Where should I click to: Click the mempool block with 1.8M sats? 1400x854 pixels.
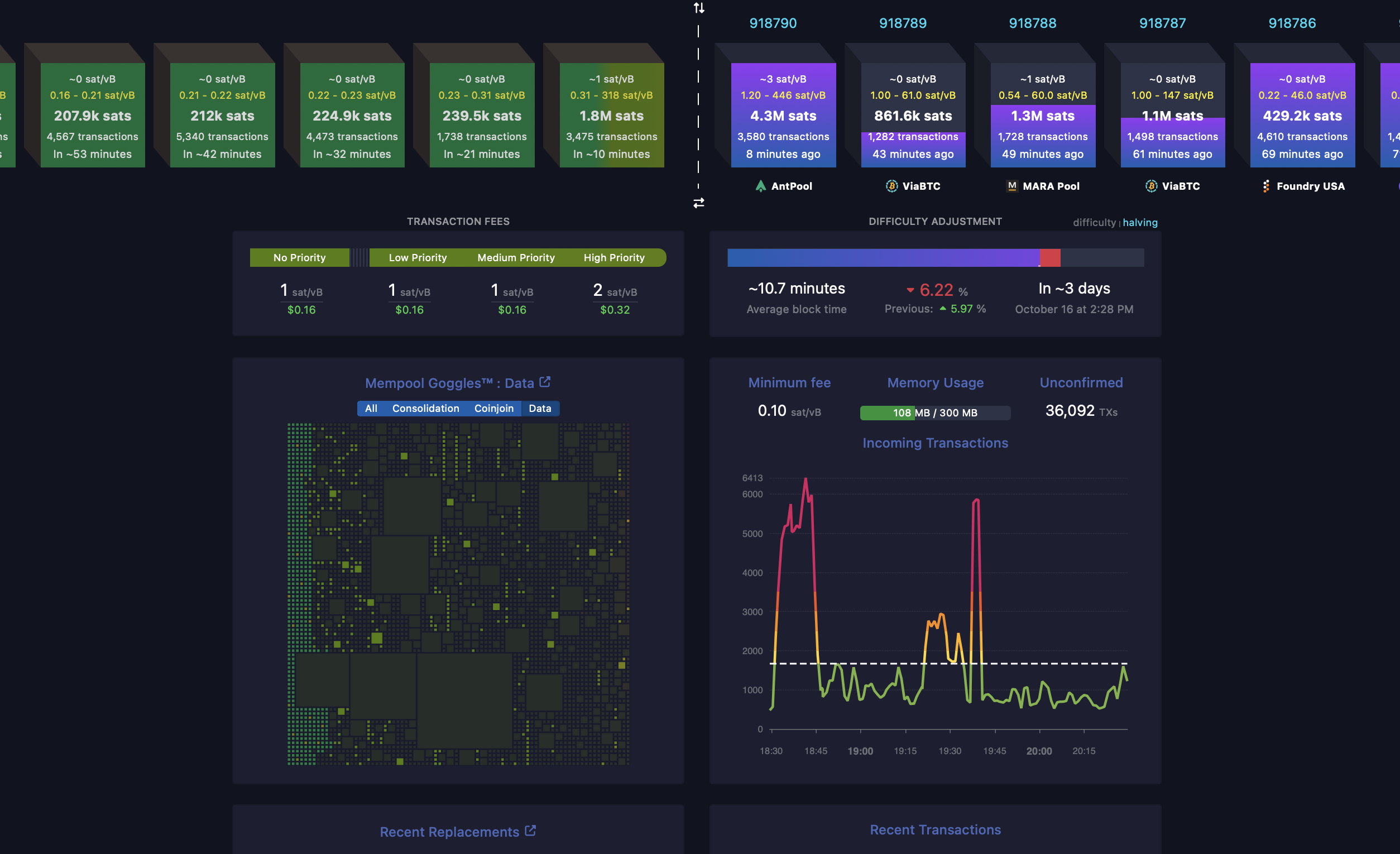click(x=611, y=116)
